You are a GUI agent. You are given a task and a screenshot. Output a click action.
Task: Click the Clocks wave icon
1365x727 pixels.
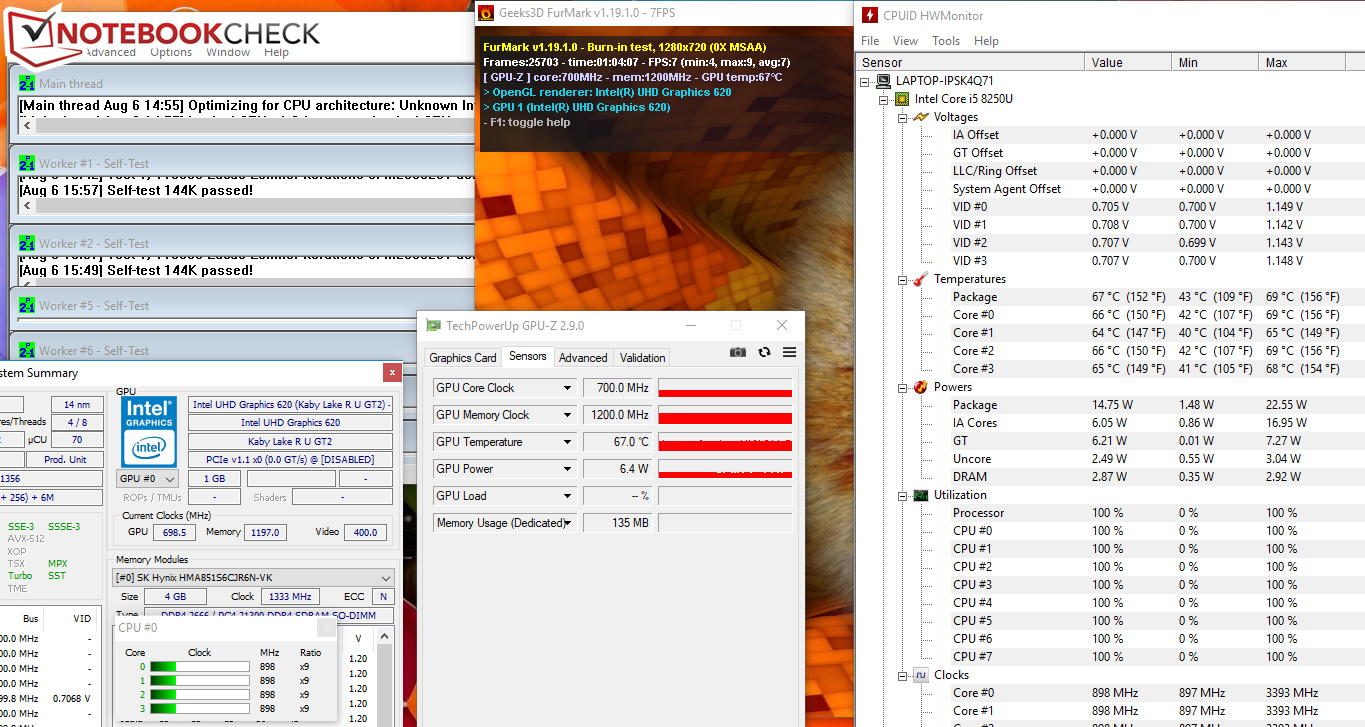920,675
